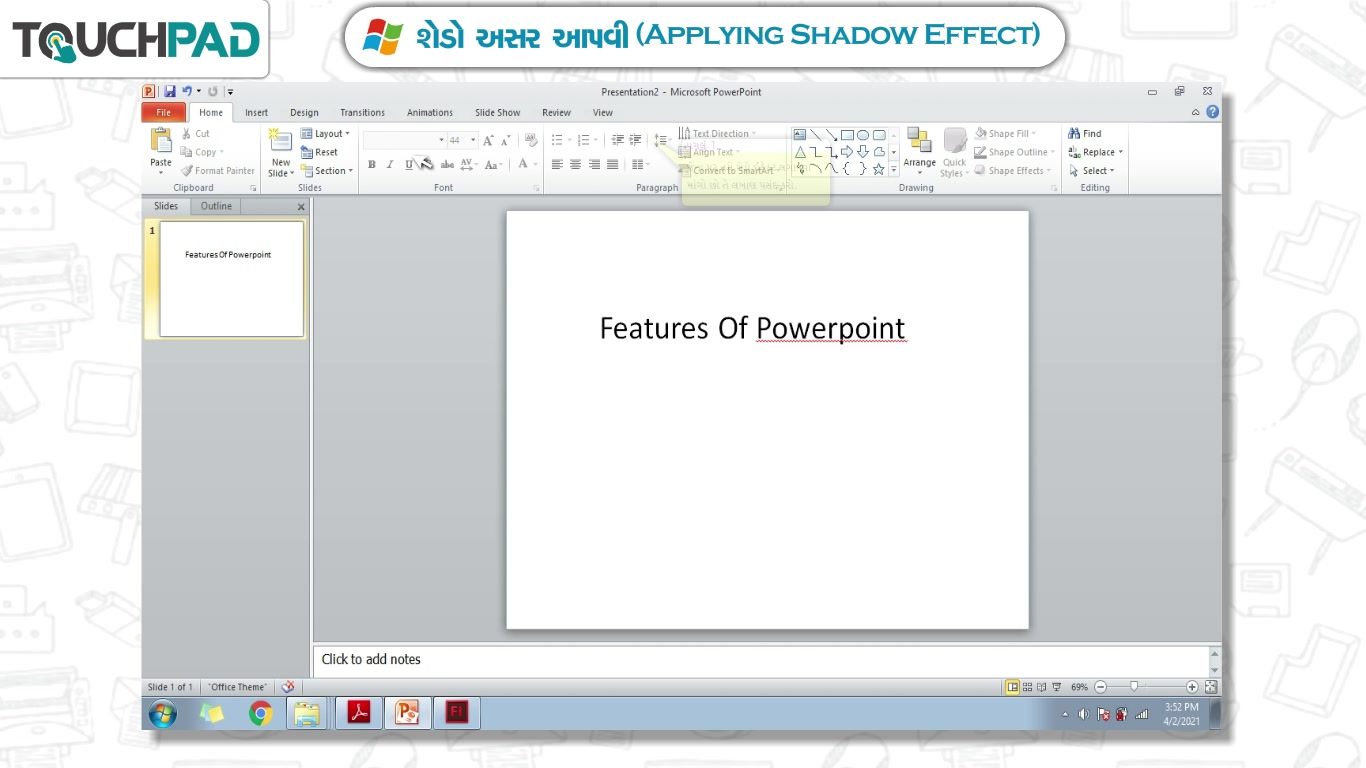
Task: Shrink the font size
Action: click(x=506, y=141)
